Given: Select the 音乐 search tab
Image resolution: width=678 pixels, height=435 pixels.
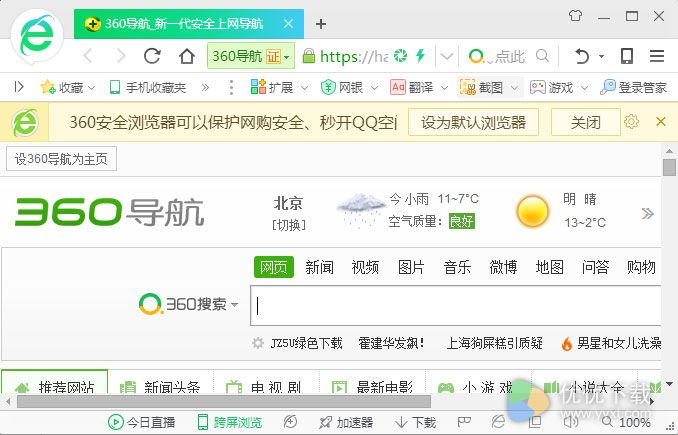Looking at the screenshot, I should click(x=457, y=267).
